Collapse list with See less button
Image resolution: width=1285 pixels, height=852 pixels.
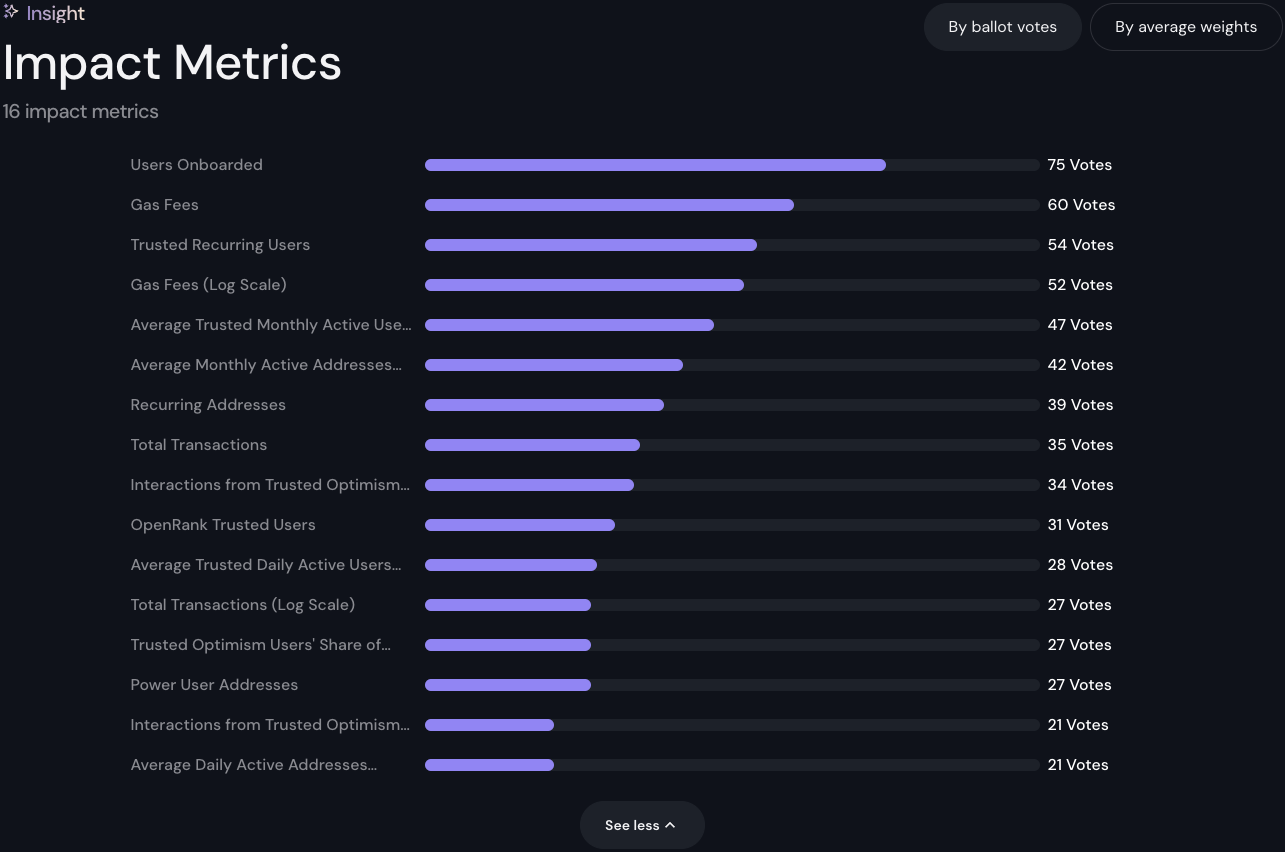click(x=642, y=825)
